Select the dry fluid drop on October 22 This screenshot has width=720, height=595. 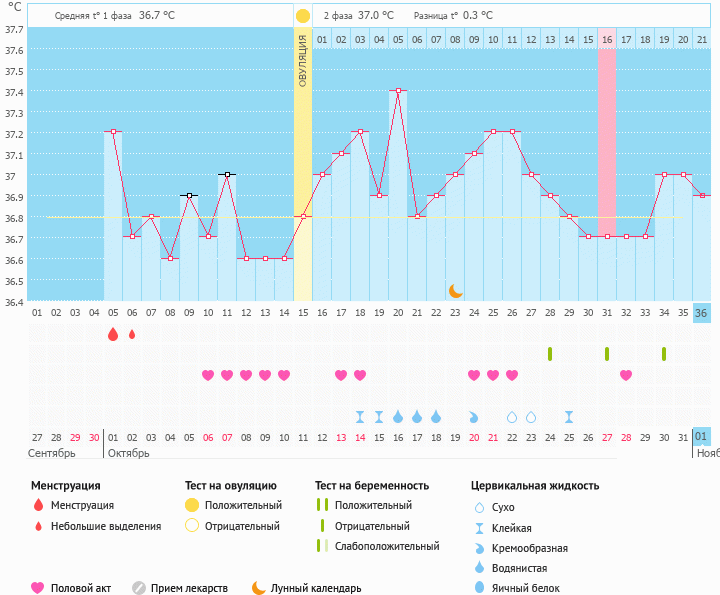click(512, 416)
